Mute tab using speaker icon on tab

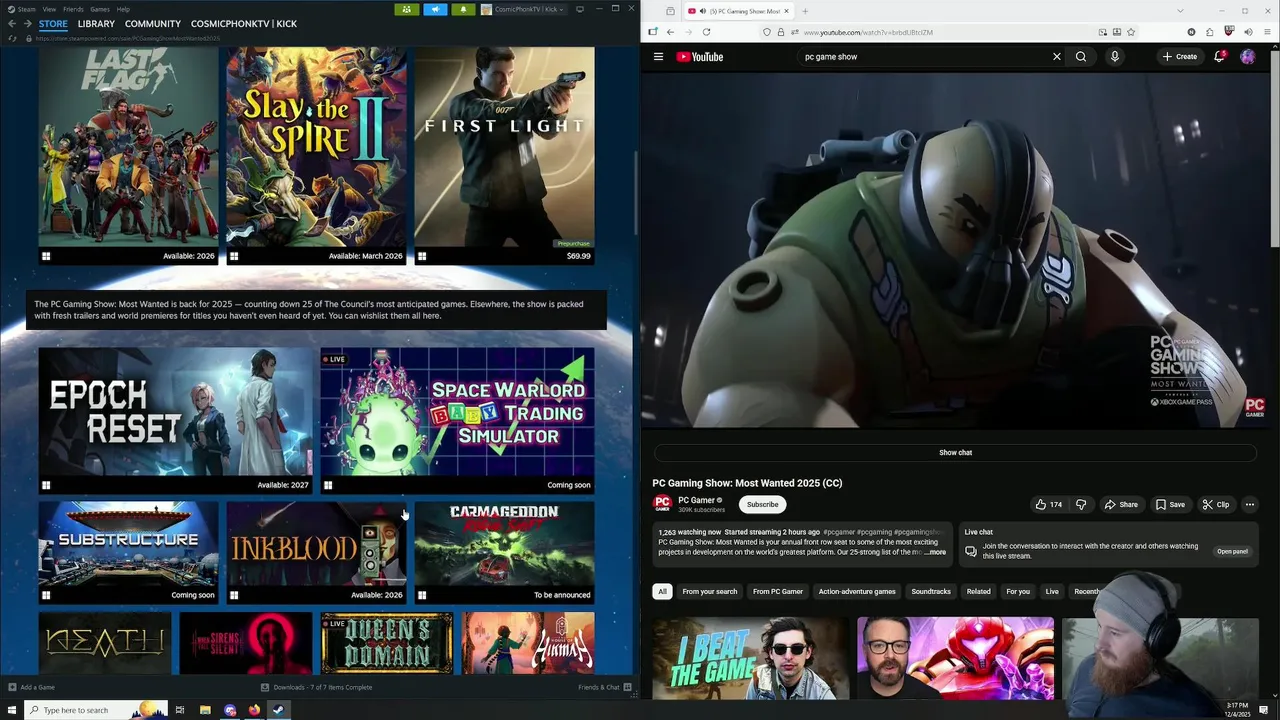(702, 11)
